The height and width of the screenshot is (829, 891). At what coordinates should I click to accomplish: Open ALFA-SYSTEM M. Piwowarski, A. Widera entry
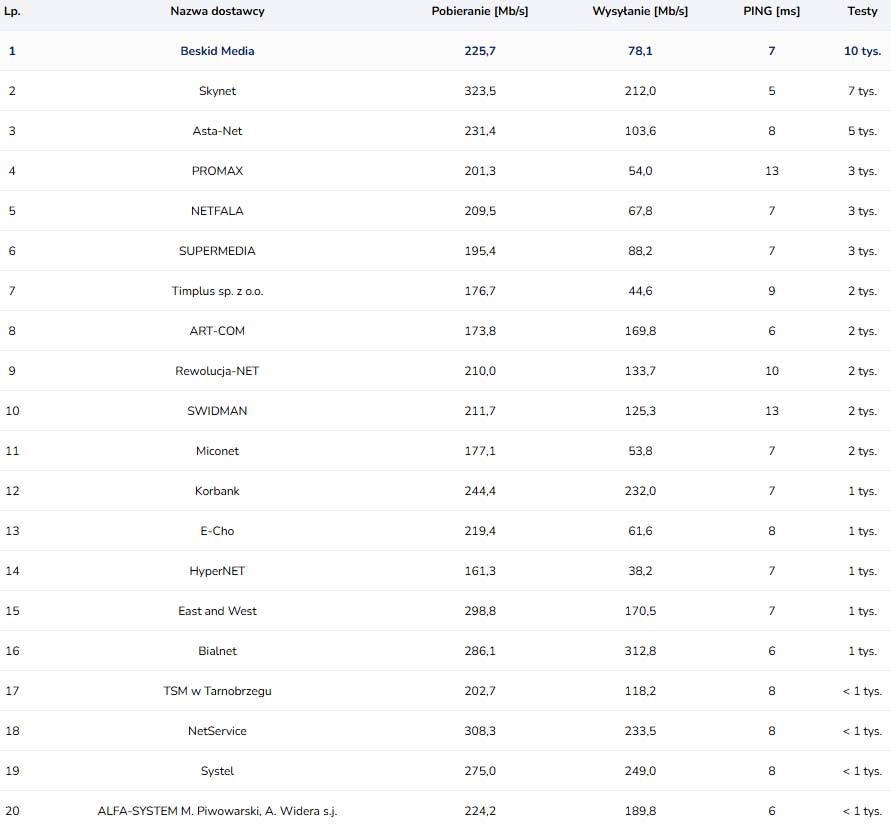[x=217, y=811]
